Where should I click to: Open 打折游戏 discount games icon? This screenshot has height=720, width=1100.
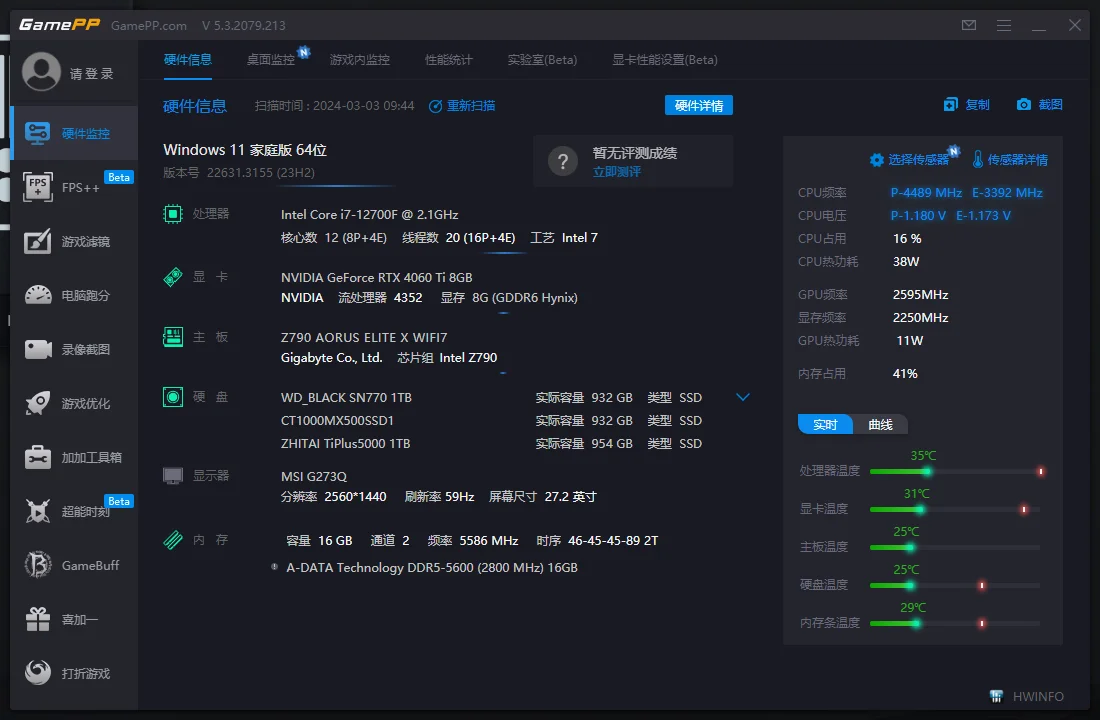pos(38,673)
